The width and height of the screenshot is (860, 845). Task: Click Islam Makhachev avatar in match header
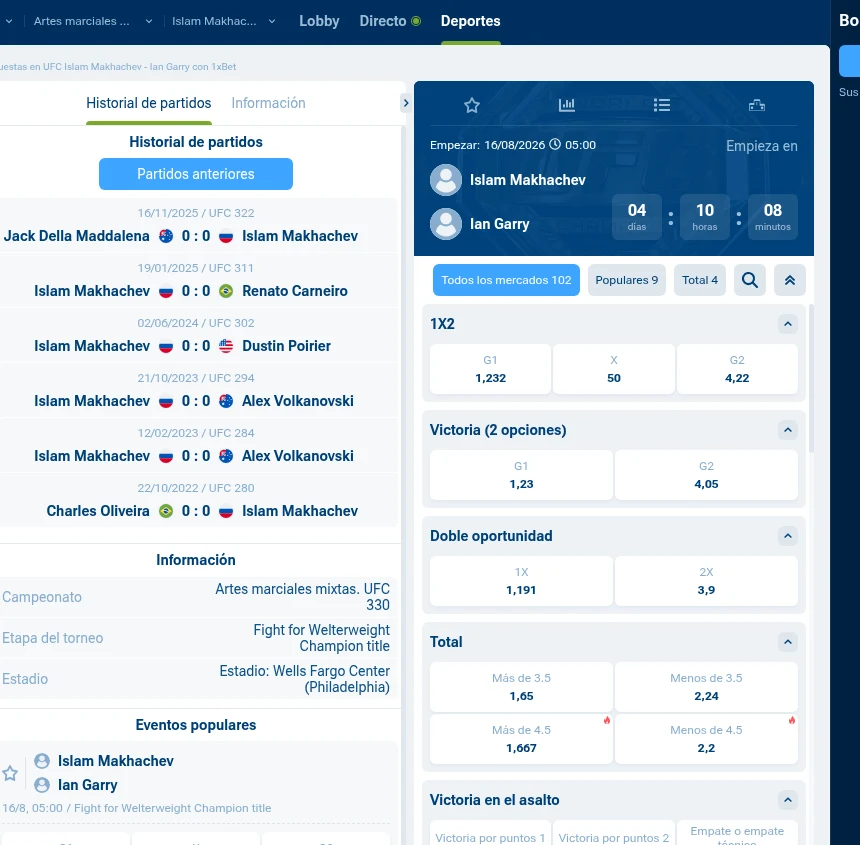point(445,180)
